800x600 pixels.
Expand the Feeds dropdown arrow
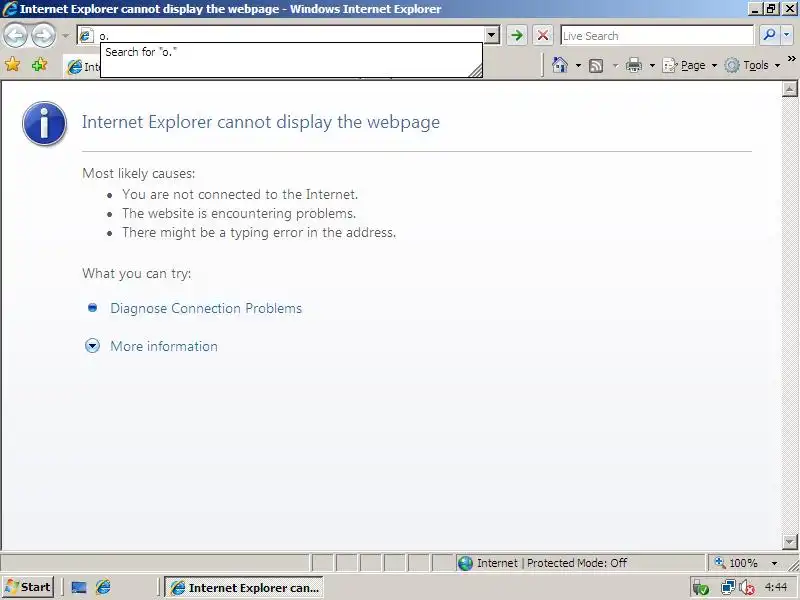[x=615, y=65]
